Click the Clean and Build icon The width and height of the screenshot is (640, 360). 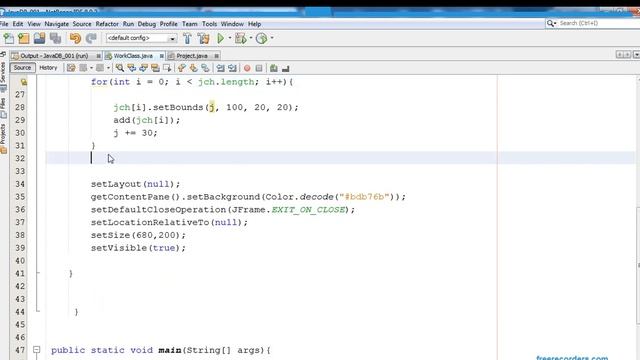tap(203, 38)
